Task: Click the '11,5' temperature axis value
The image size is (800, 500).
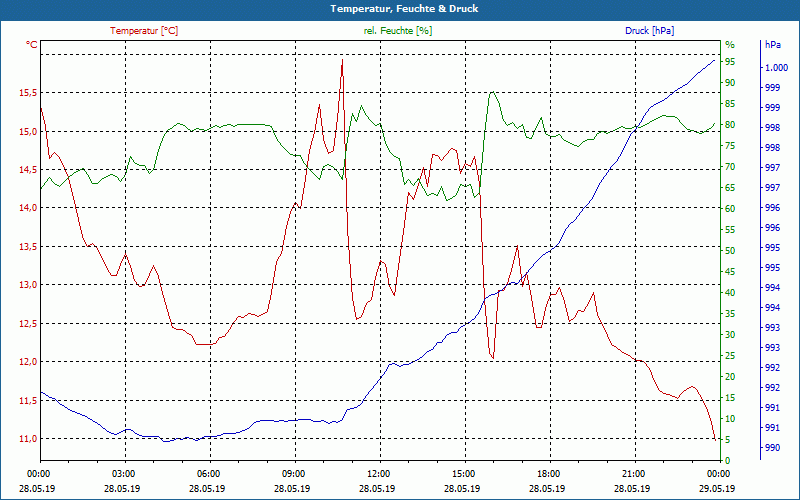Action: (28, 401)
